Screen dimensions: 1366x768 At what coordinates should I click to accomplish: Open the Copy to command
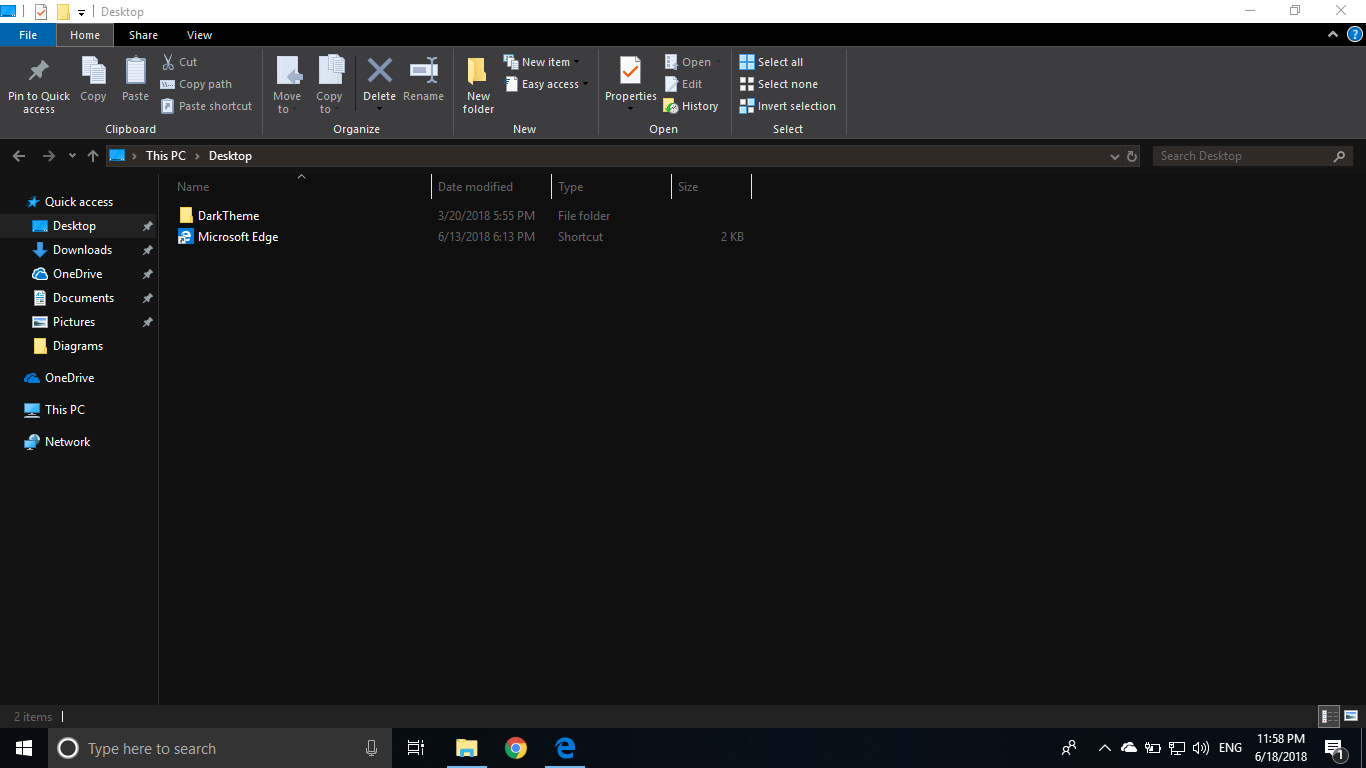[330, 84]
